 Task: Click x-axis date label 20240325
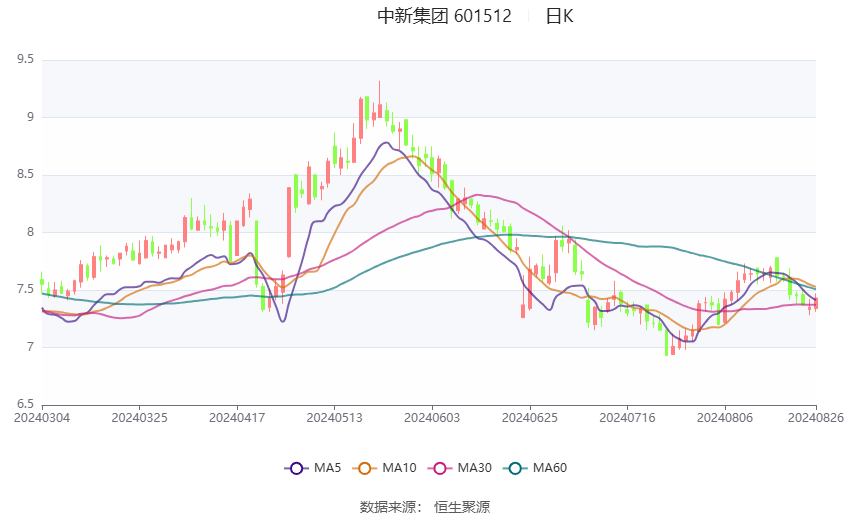tap(139, 418)
